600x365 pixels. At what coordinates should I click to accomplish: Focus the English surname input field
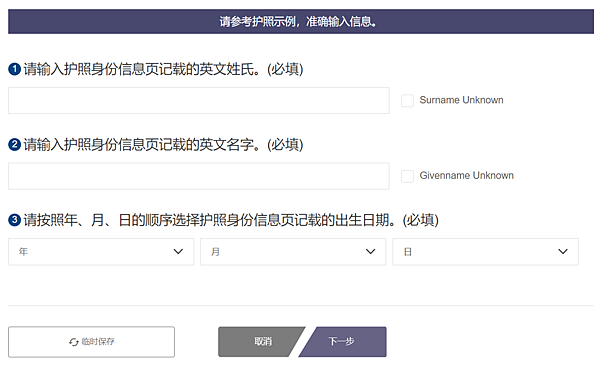[x=199, y=101]
